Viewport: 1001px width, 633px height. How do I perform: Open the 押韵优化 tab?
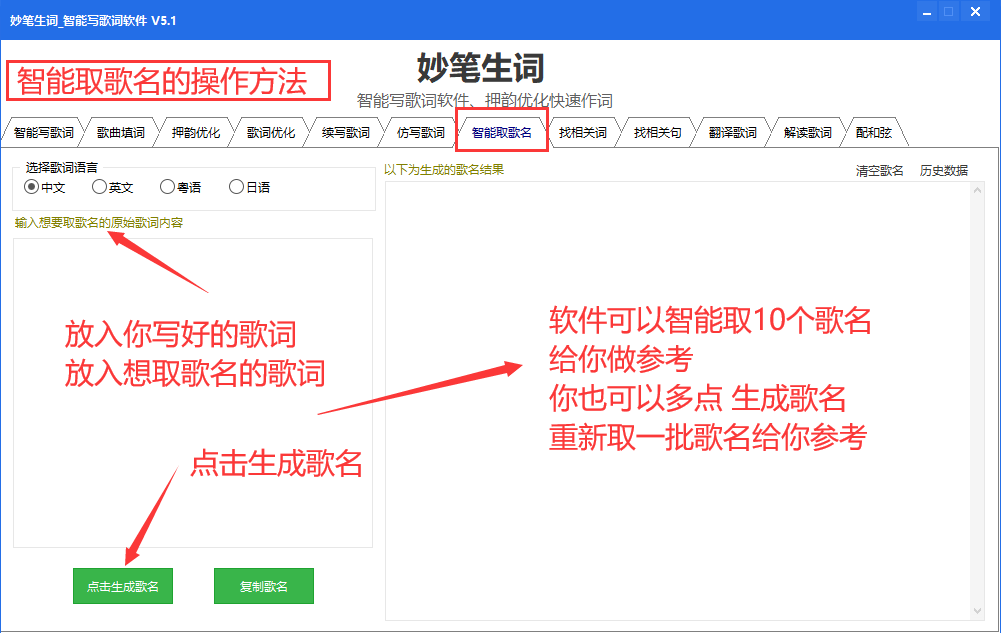click(x=195, y=133)
